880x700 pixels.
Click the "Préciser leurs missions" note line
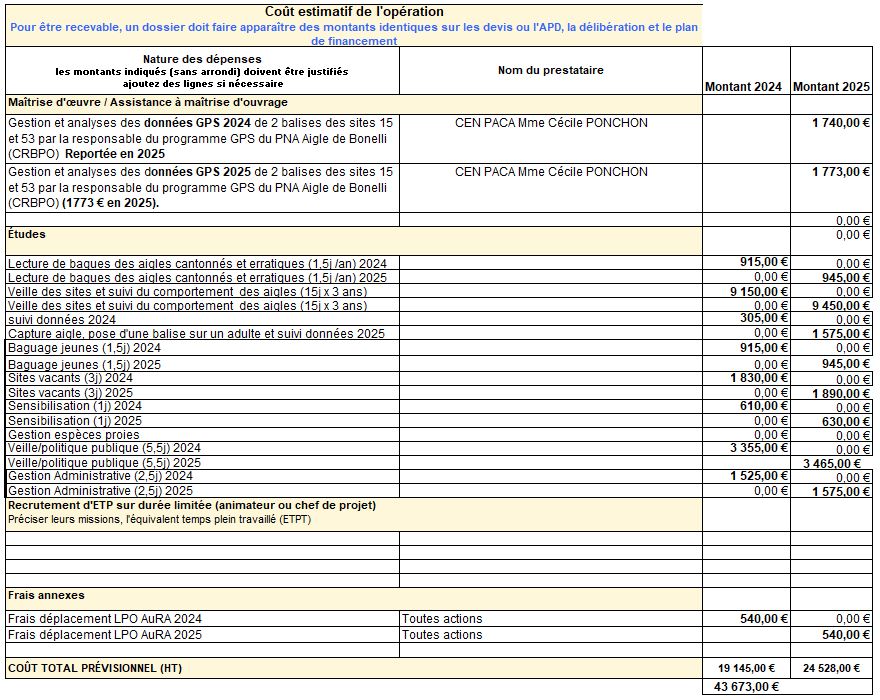(x=159, y=519)
